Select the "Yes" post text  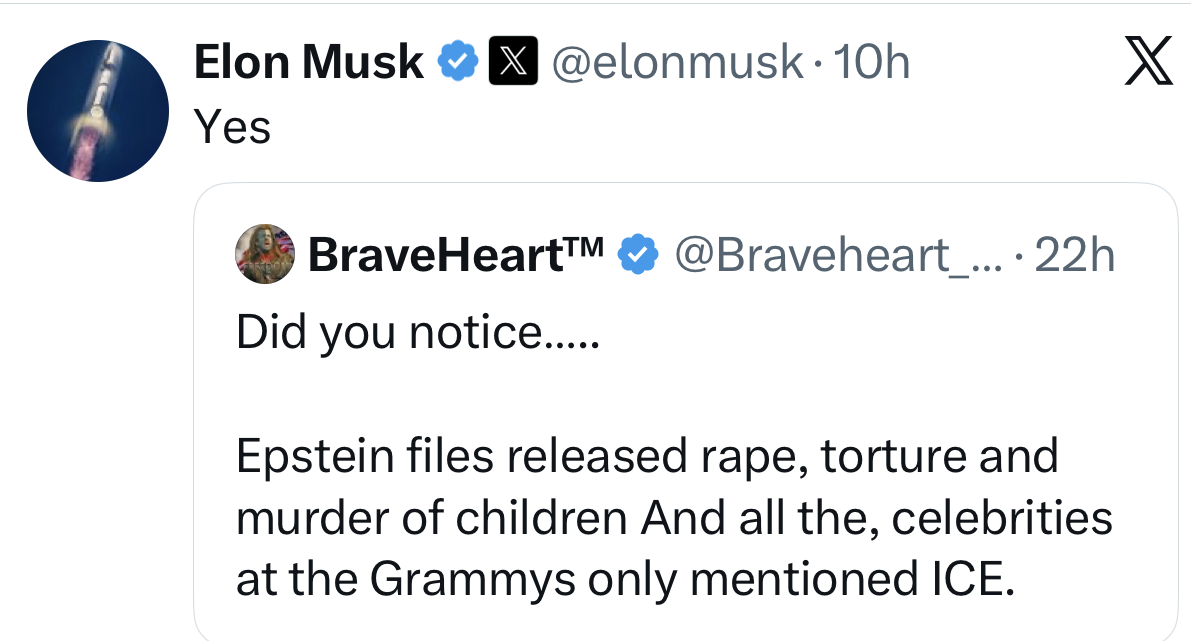pos(232,126)
